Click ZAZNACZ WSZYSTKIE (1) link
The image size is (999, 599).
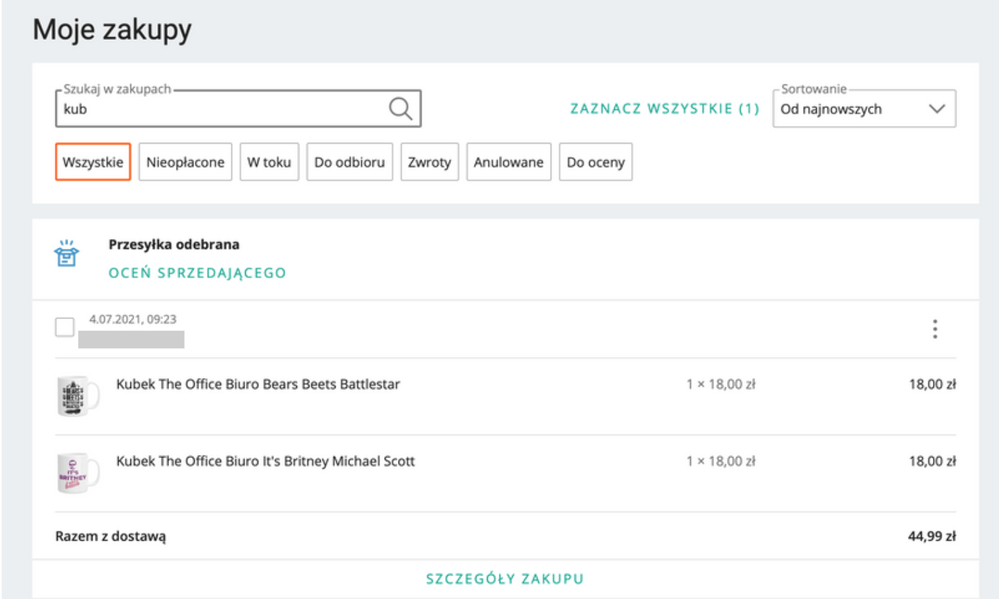click(x=664, y=109)
